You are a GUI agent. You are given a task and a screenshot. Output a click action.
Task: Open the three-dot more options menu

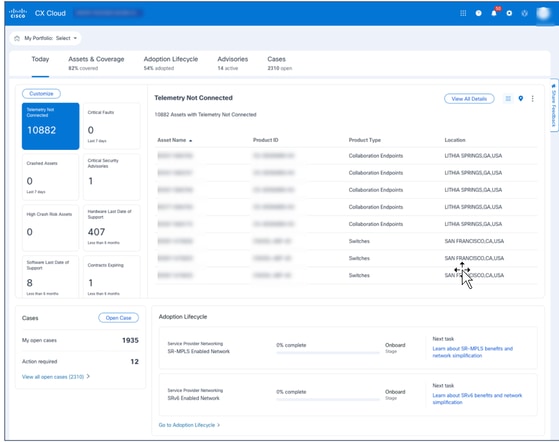point(532,98)
